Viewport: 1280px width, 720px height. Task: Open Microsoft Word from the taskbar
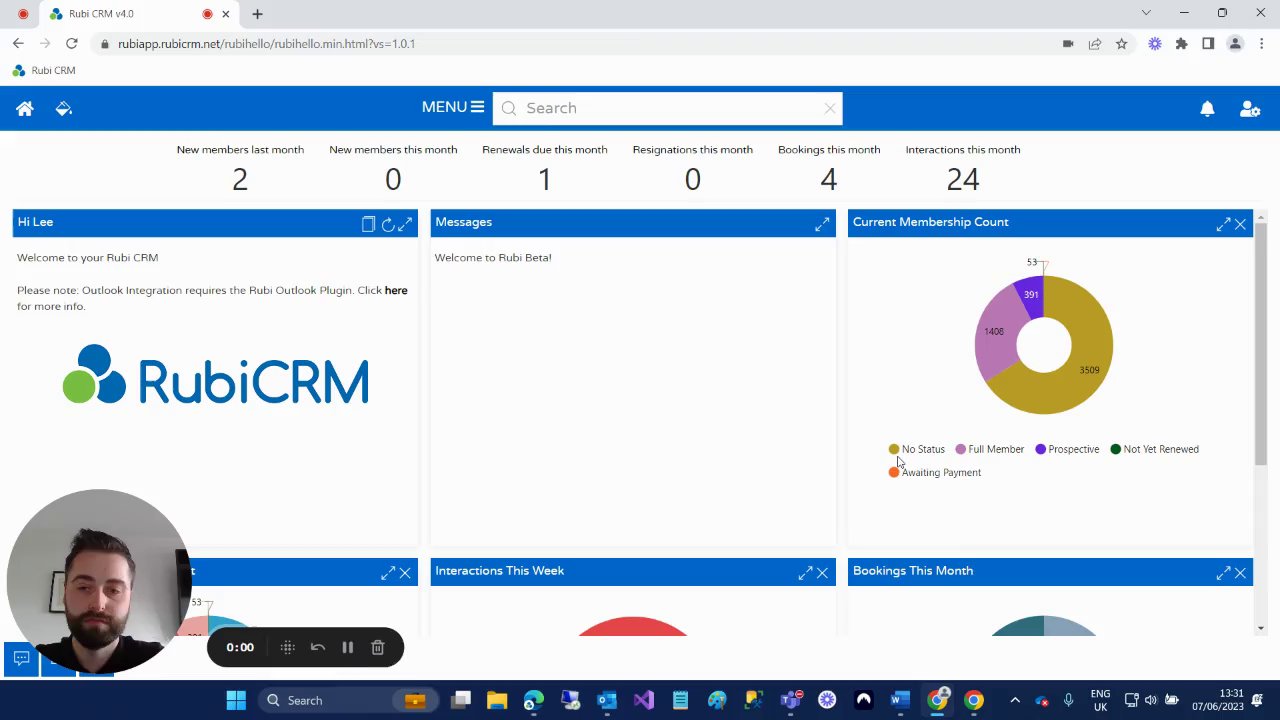900,700
